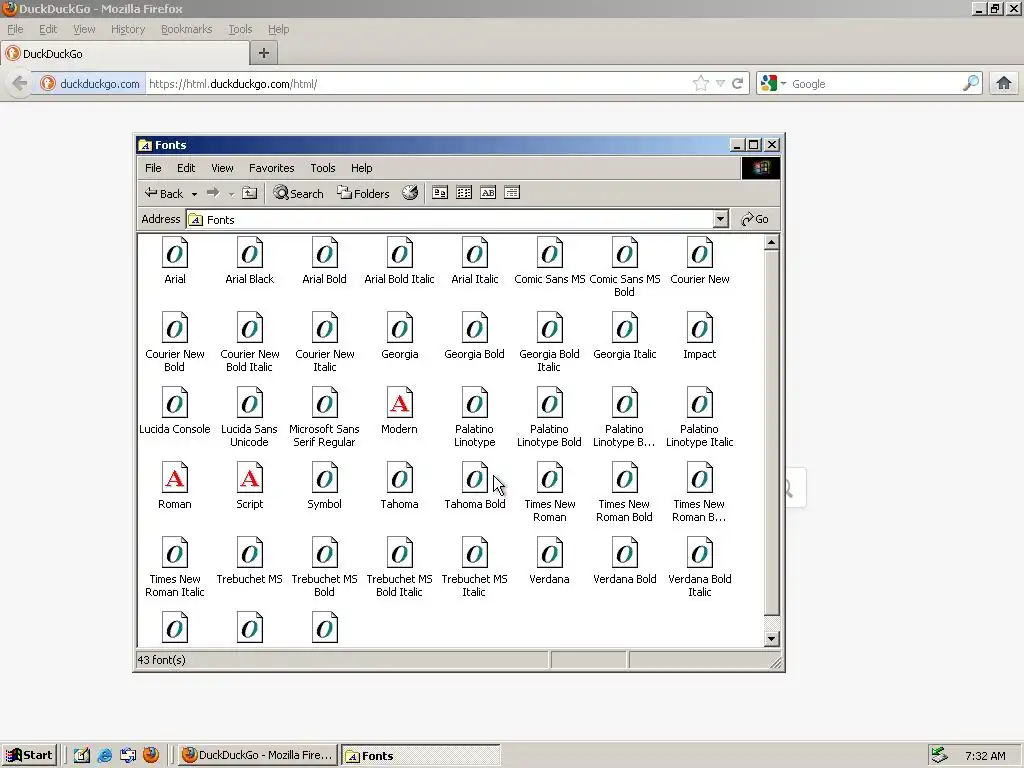Click the History toolbar icon
This screenshot has height=768, width=1024.
(410, 193)
